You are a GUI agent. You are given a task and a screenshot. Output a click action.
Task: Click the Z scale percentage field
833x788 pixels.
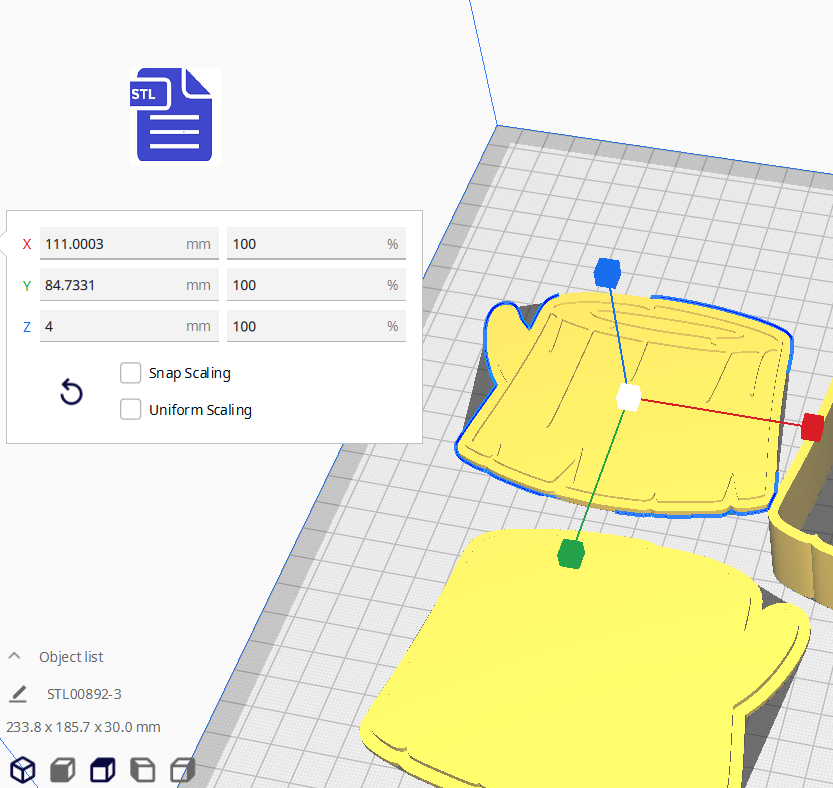305,326
